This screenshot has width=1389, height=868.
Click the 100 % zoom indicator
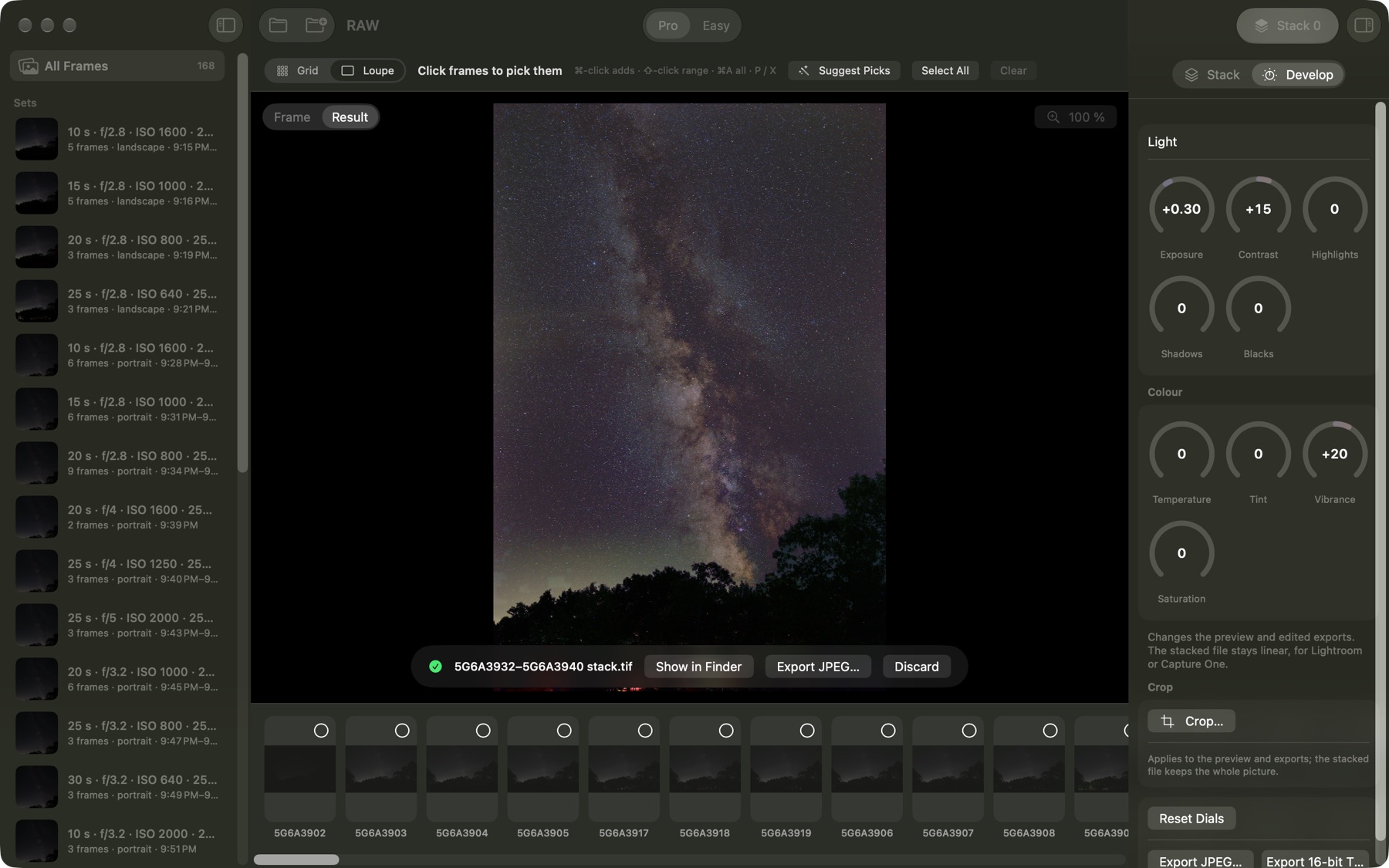1076,117
